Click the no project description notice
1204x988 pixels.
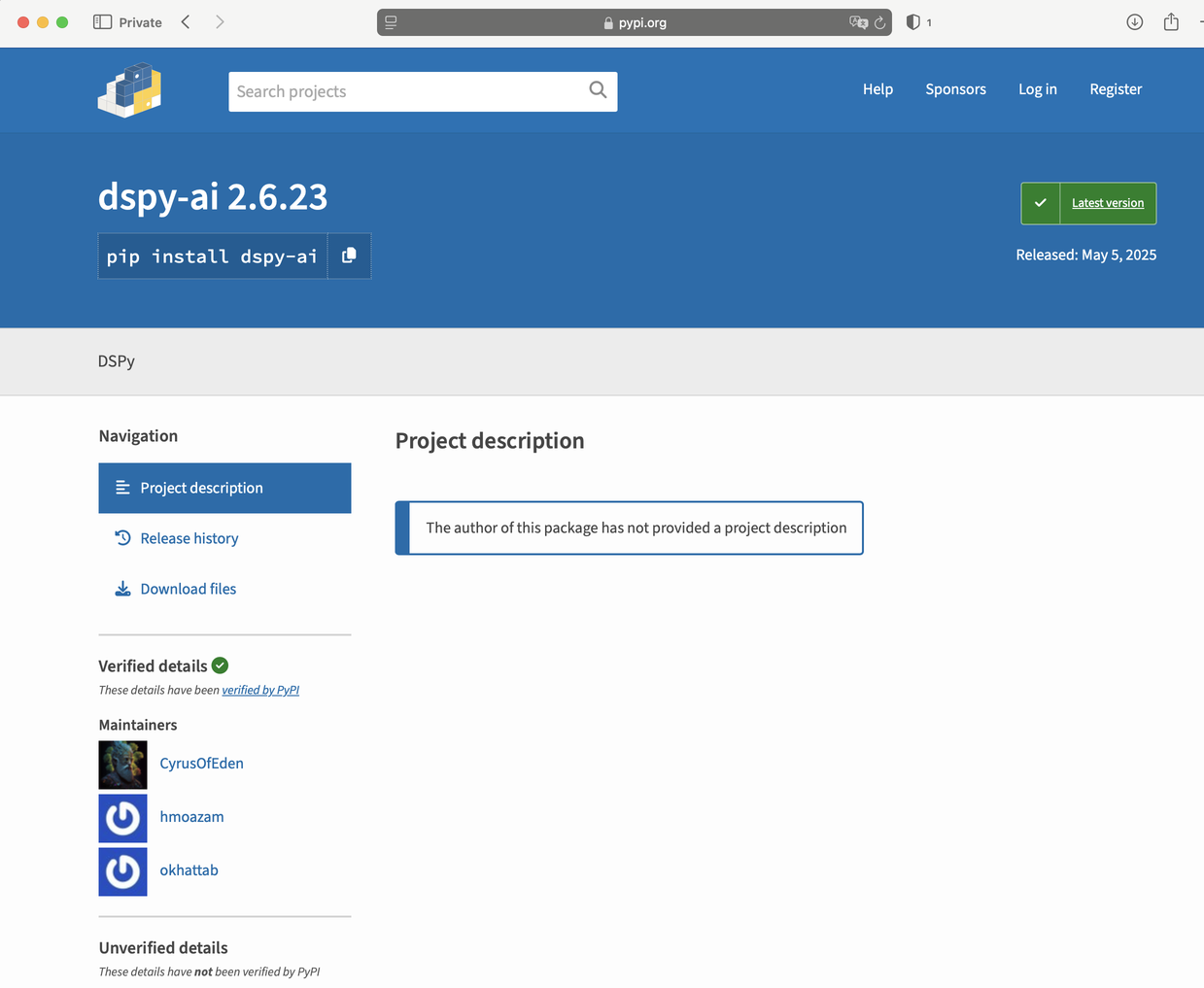pyautogui.click(x=629, y=528)
